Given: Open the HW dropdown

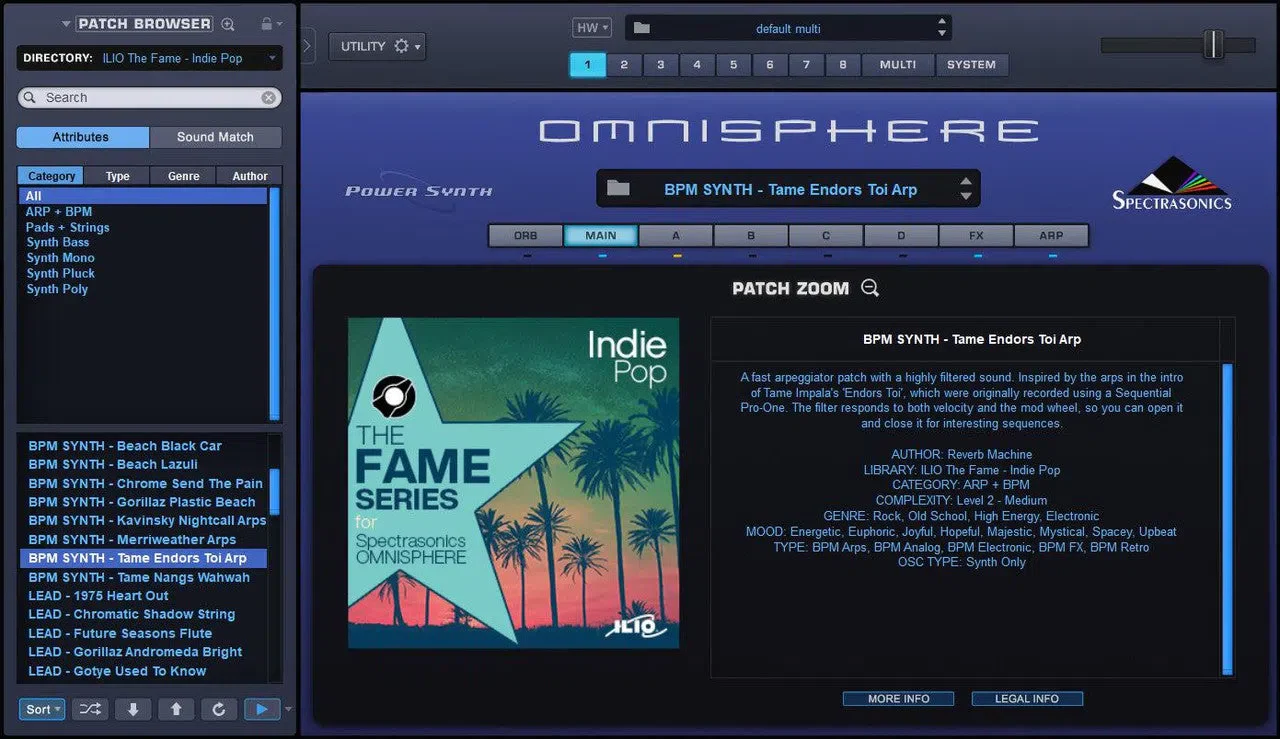Looking at the screenshot, I should pyautogui.click(x=592, y=28).
